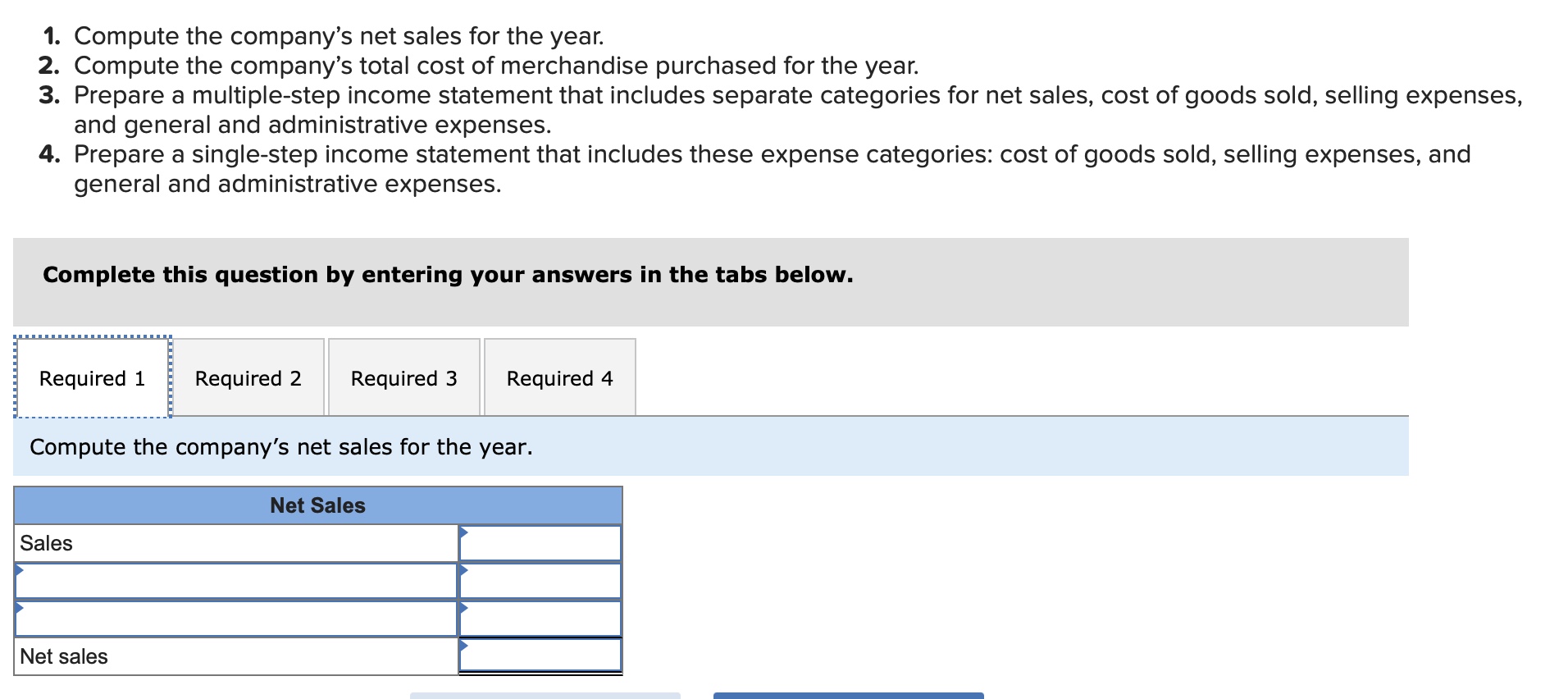Image resolution: width=1568 pixels, height=699 pixels.
Task: Switch to the Required 2 tab
Action: click(248, 378)
